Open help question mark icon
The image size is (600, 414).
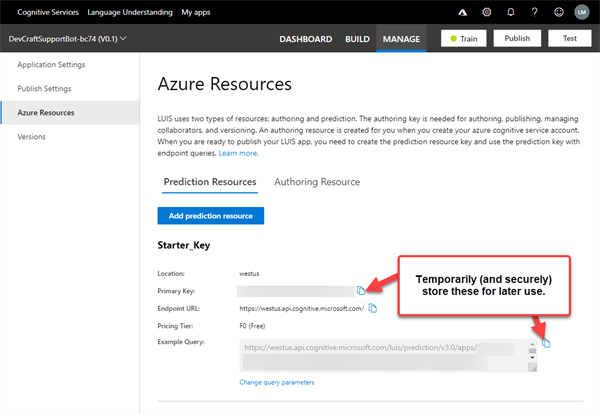pyautogui.click(x=535, y=12)
